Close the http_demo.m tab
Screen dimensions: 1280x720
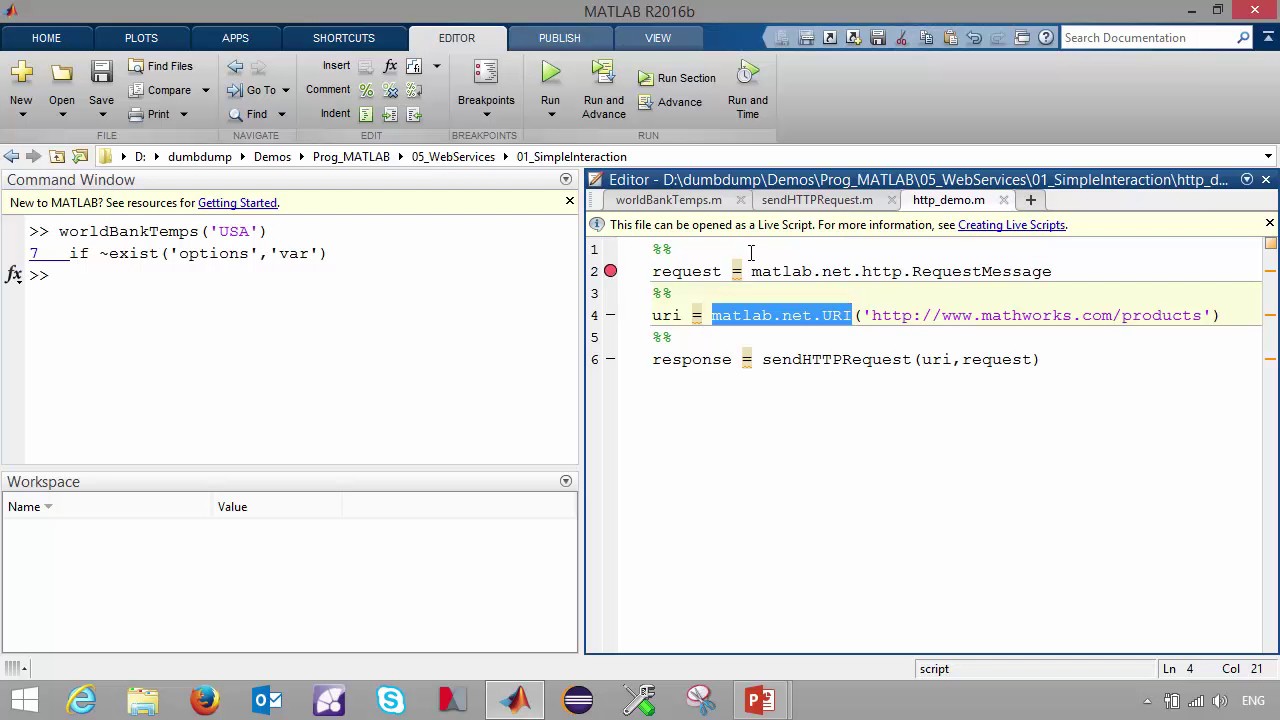click(1003, 200)
